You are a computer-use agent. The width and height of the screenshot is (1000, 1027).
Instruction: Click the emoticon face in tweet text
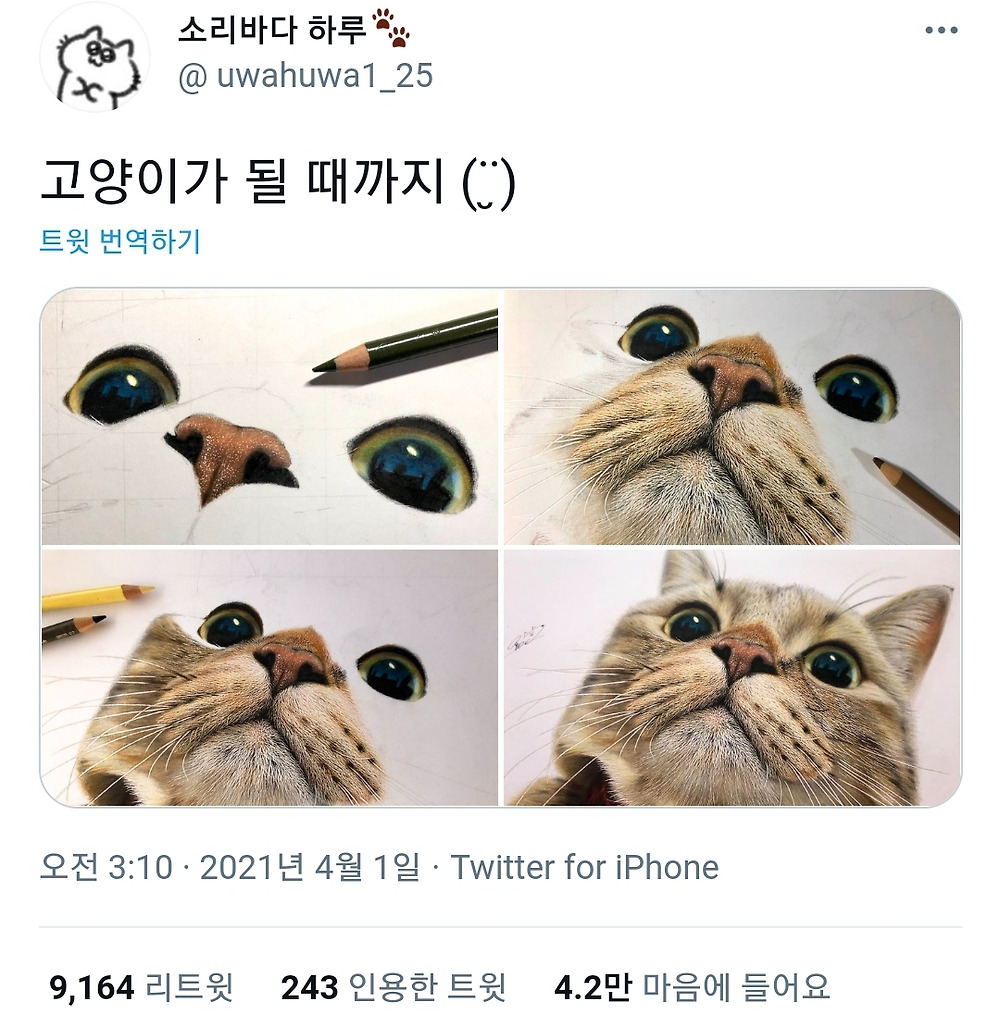click(x=489, y=185)
